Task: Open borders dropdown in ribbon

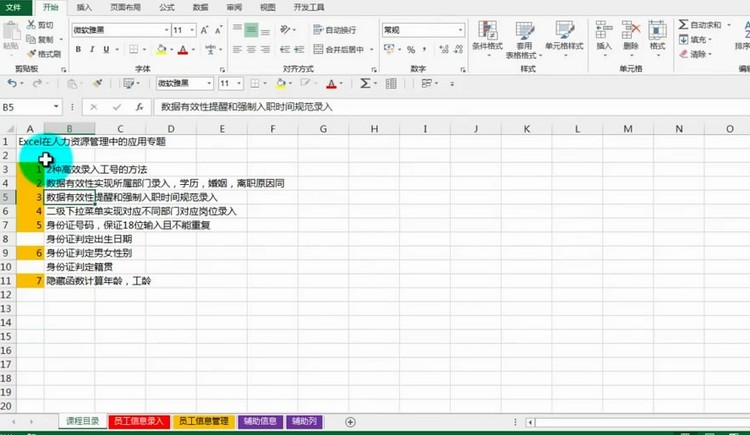Action: point(144,49)
